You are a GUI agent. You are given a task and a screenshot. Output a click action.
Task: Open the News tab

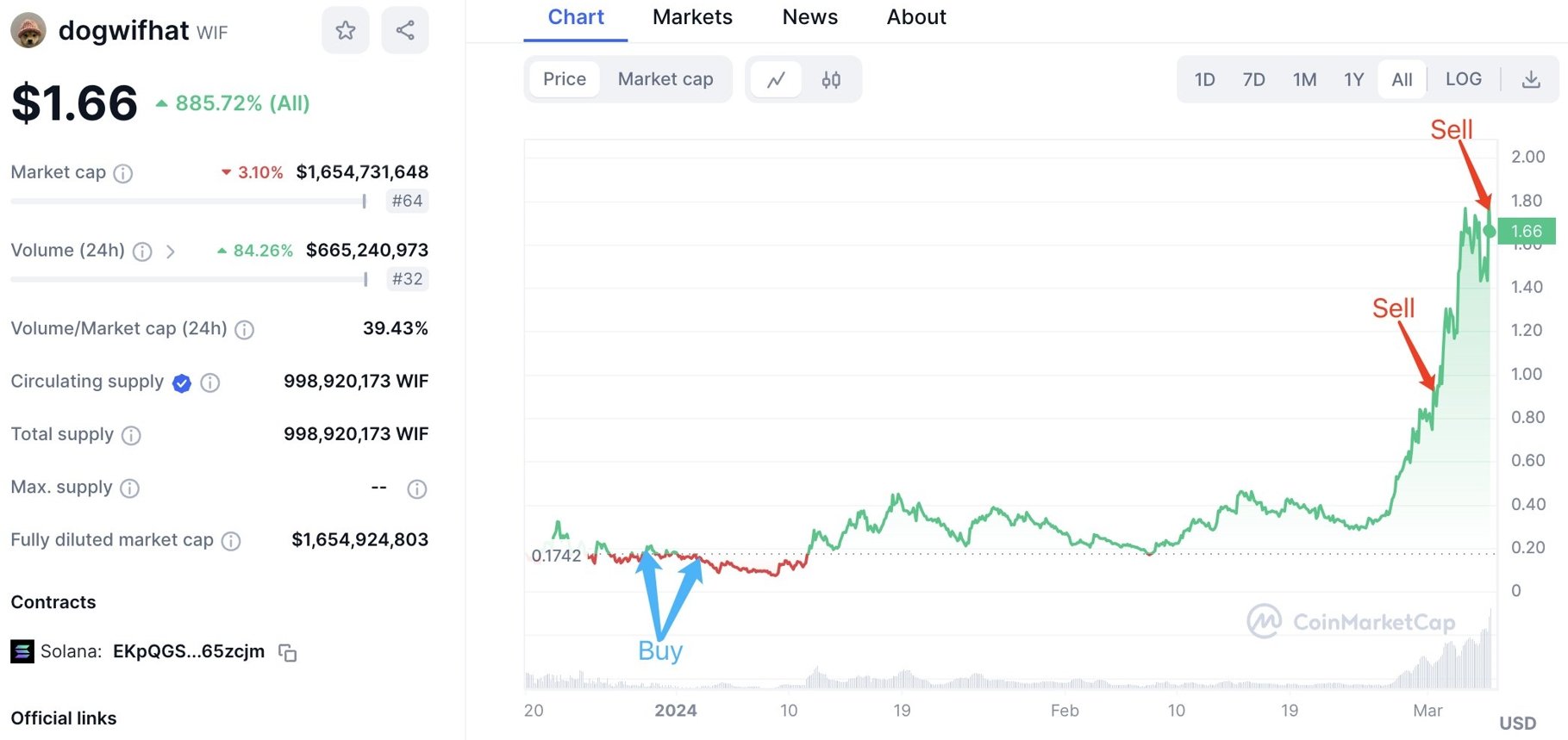click(809, 17)
